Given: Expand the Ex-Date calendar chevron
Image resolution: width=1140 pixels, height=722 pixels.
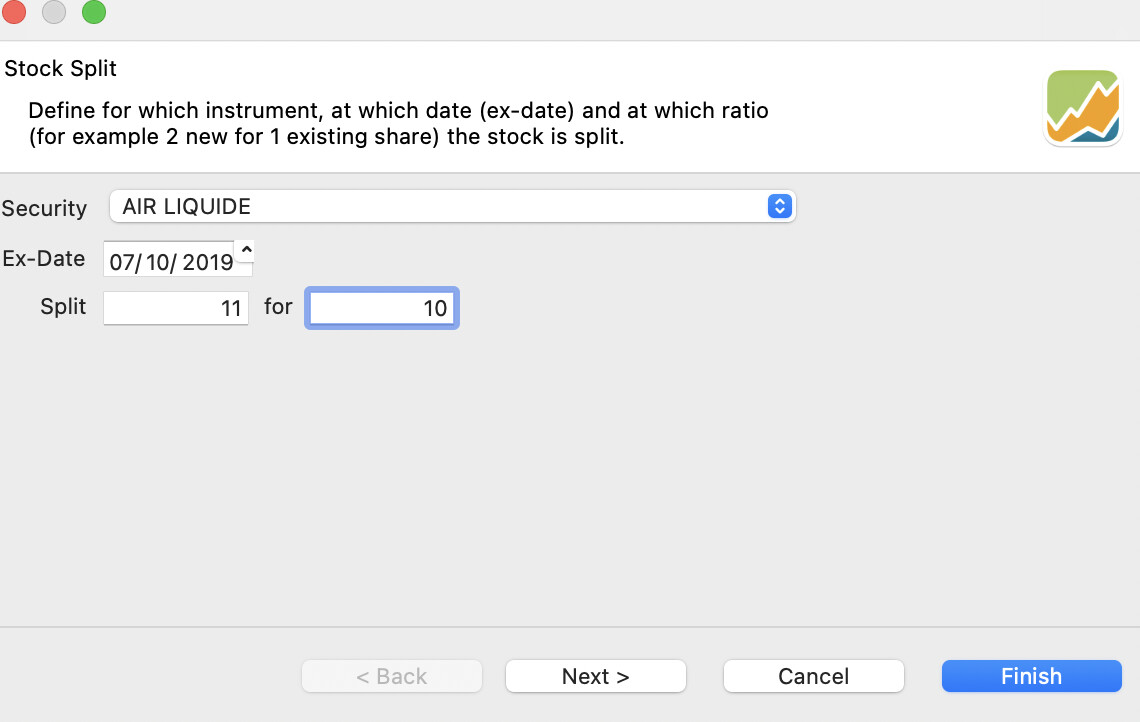Looking at the screenshot, I should (246, 250).
